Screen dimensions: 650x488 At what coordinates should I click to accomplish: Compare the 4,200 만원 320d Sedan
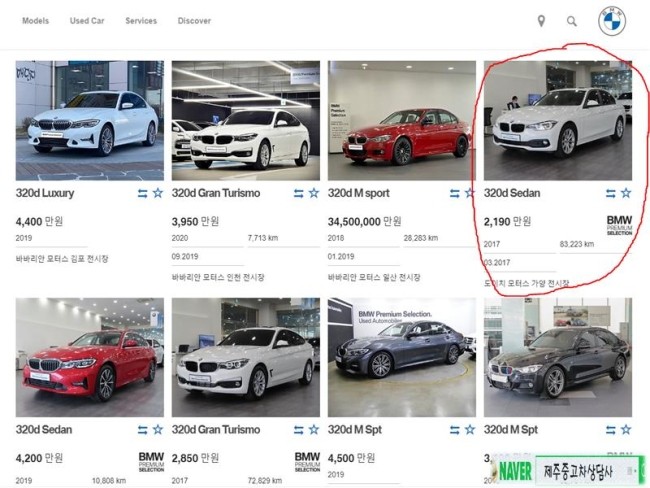(x=143, y=430)
